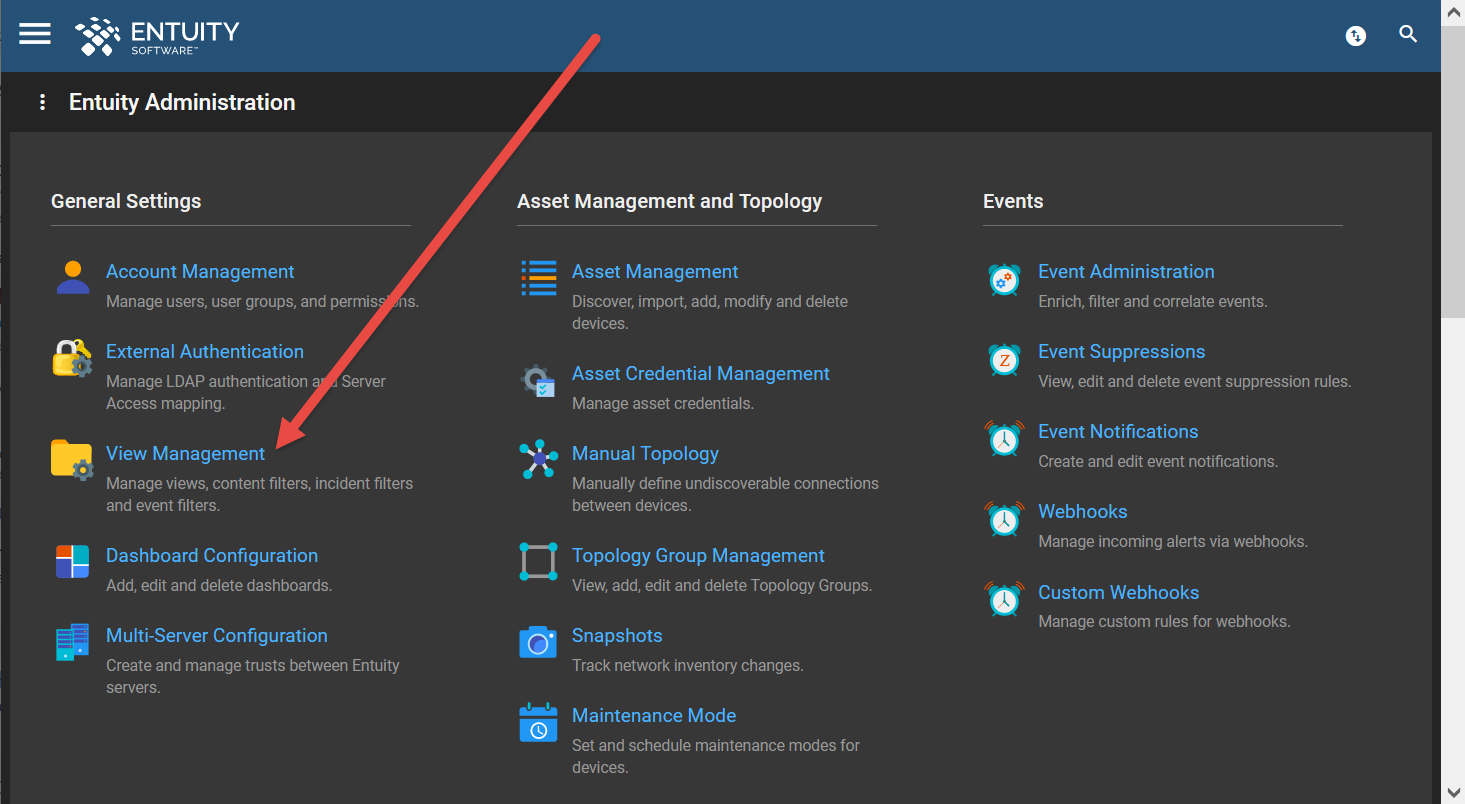Click 'Manage custom rules for webhooks.' description

(x=1164, y=621)
